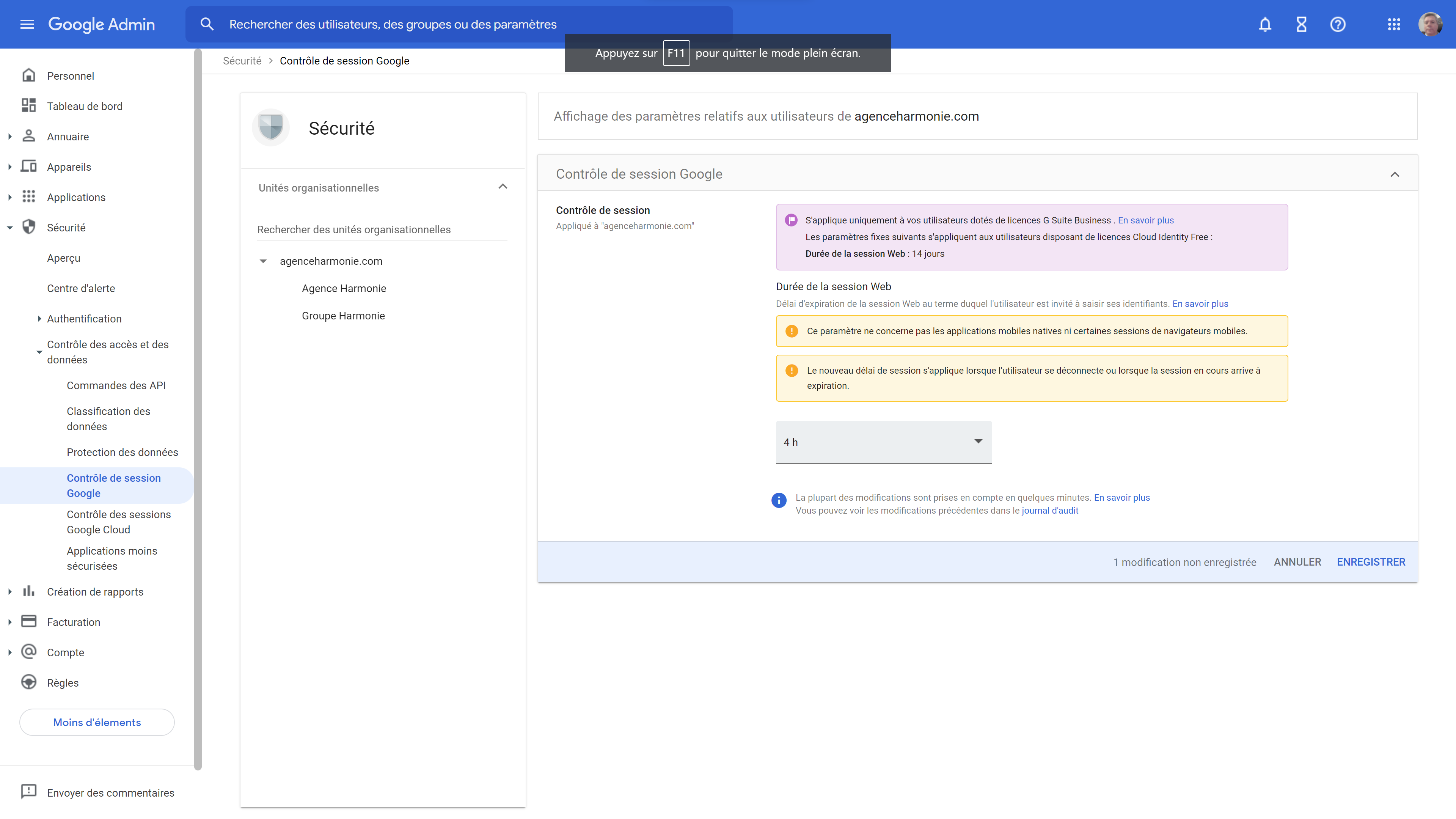Open the help question mark icon
This screenshot has height=819, width=1456.
pyautogui.click(x=1338, y=24)
